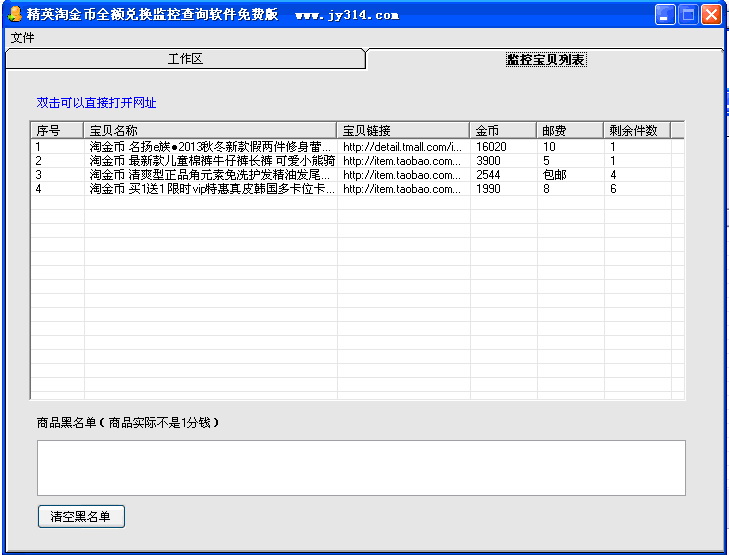Focus the 商品黑名单 text box
The width and height of the screenshot is (729, 555).
[x=361, y=468]
